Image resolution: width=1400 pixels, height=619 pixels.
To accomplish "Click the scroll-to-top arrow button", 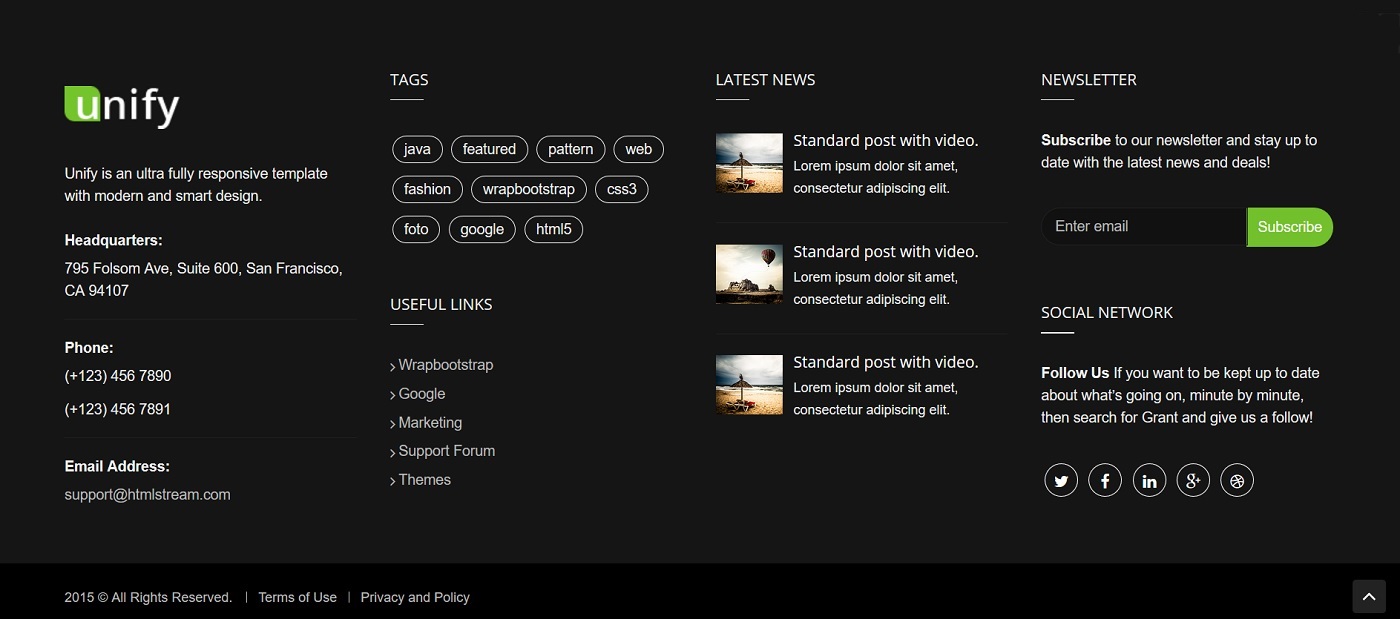I will (1369, 596).
